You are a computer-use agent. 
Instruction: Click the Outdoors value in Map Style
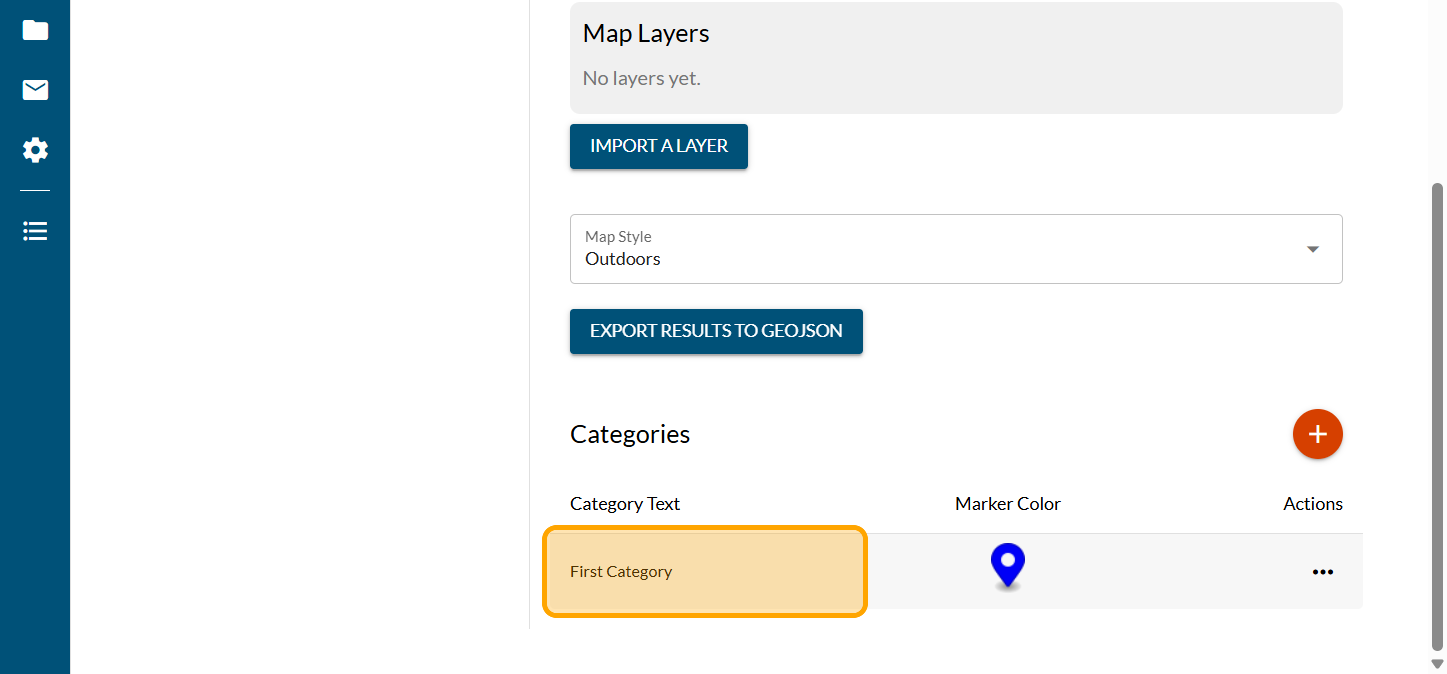click(623, 259)
